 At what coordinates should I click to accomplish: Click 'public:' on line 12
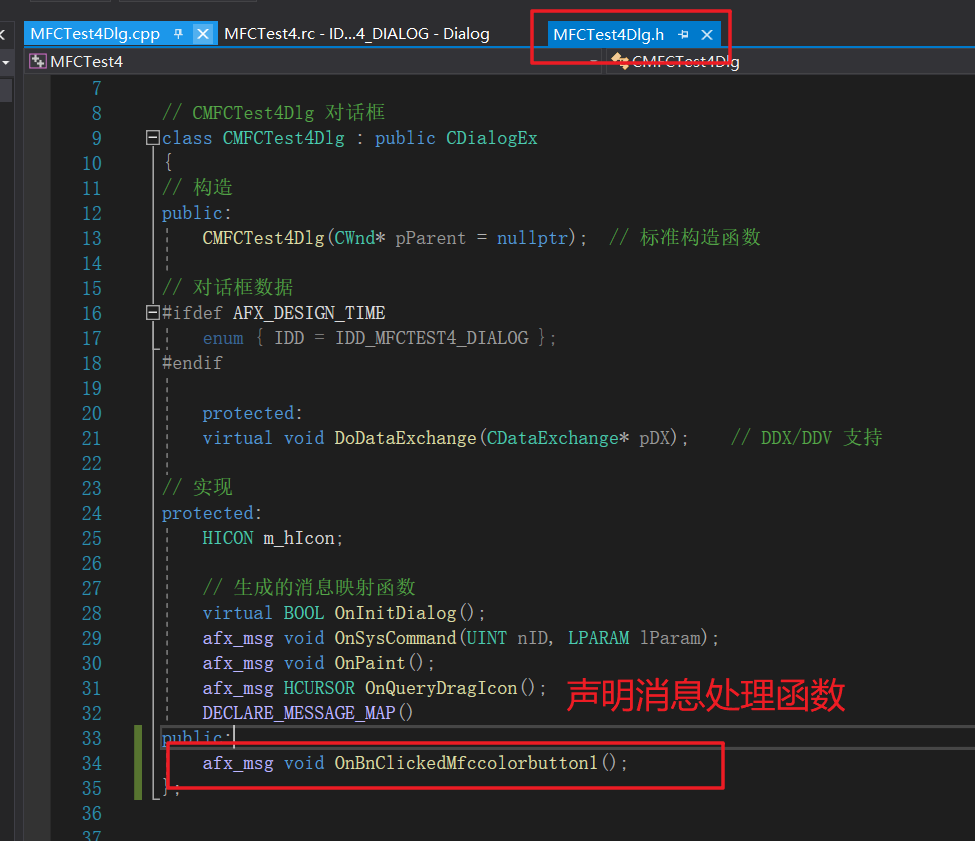click(196, 213)
